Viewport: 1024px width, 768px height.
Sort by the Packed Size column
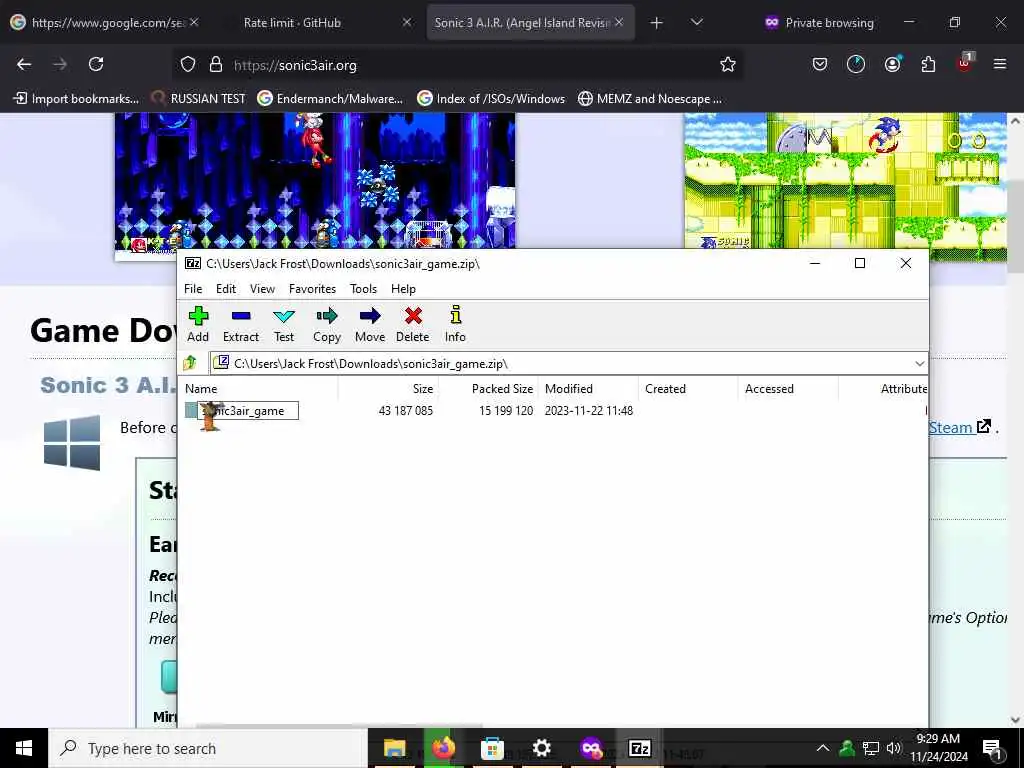point(488,389)
